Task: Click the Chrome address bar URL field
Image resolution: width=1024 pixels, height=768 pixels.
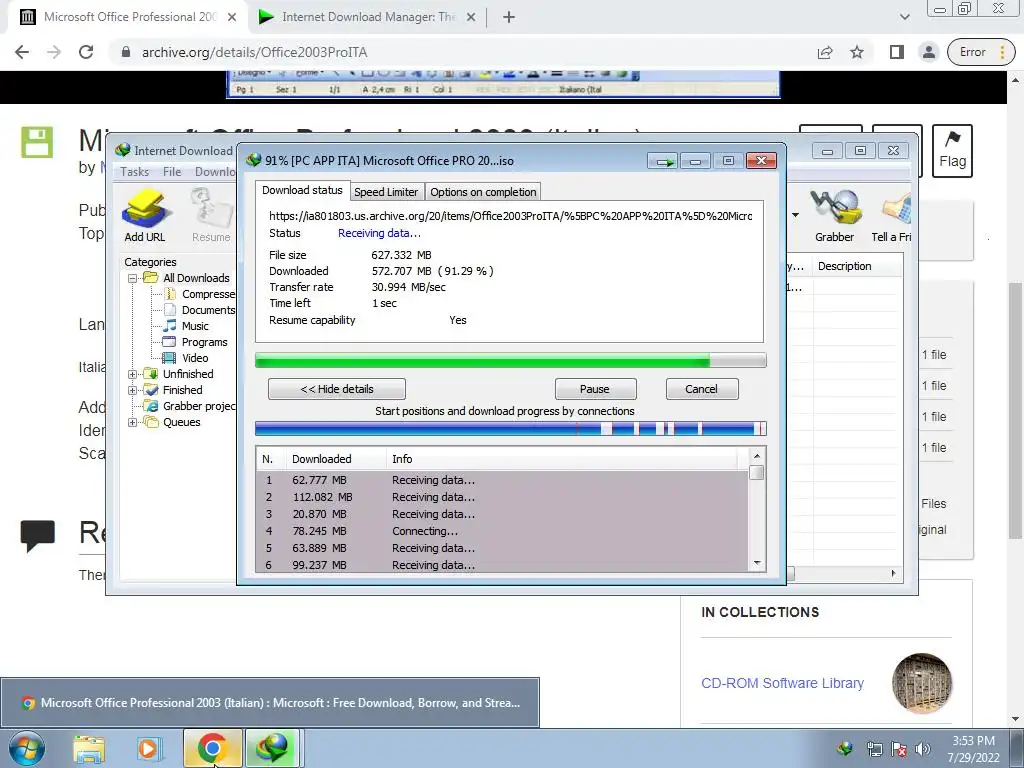Action: 457,52
